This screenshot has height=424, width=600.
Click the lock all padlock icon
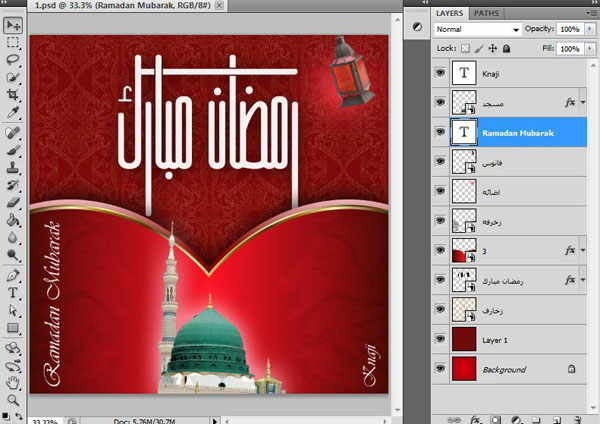click(x=507, y=48)
